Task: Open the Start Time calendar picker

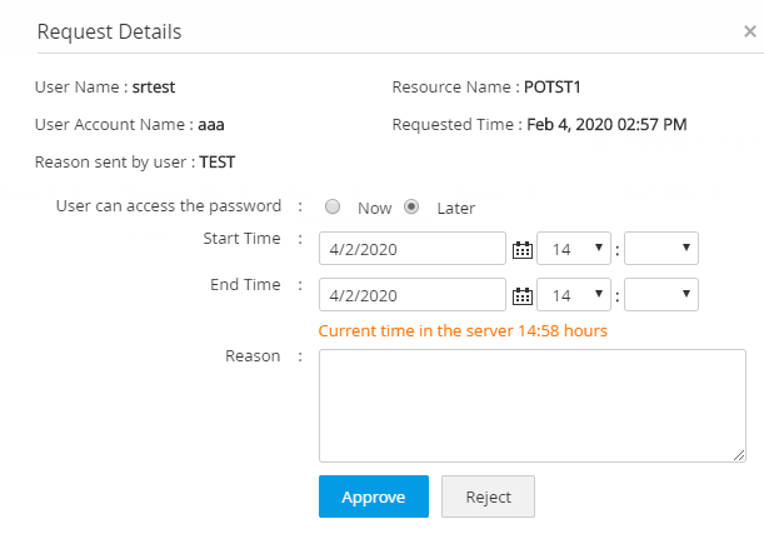Action: point(522,249)
